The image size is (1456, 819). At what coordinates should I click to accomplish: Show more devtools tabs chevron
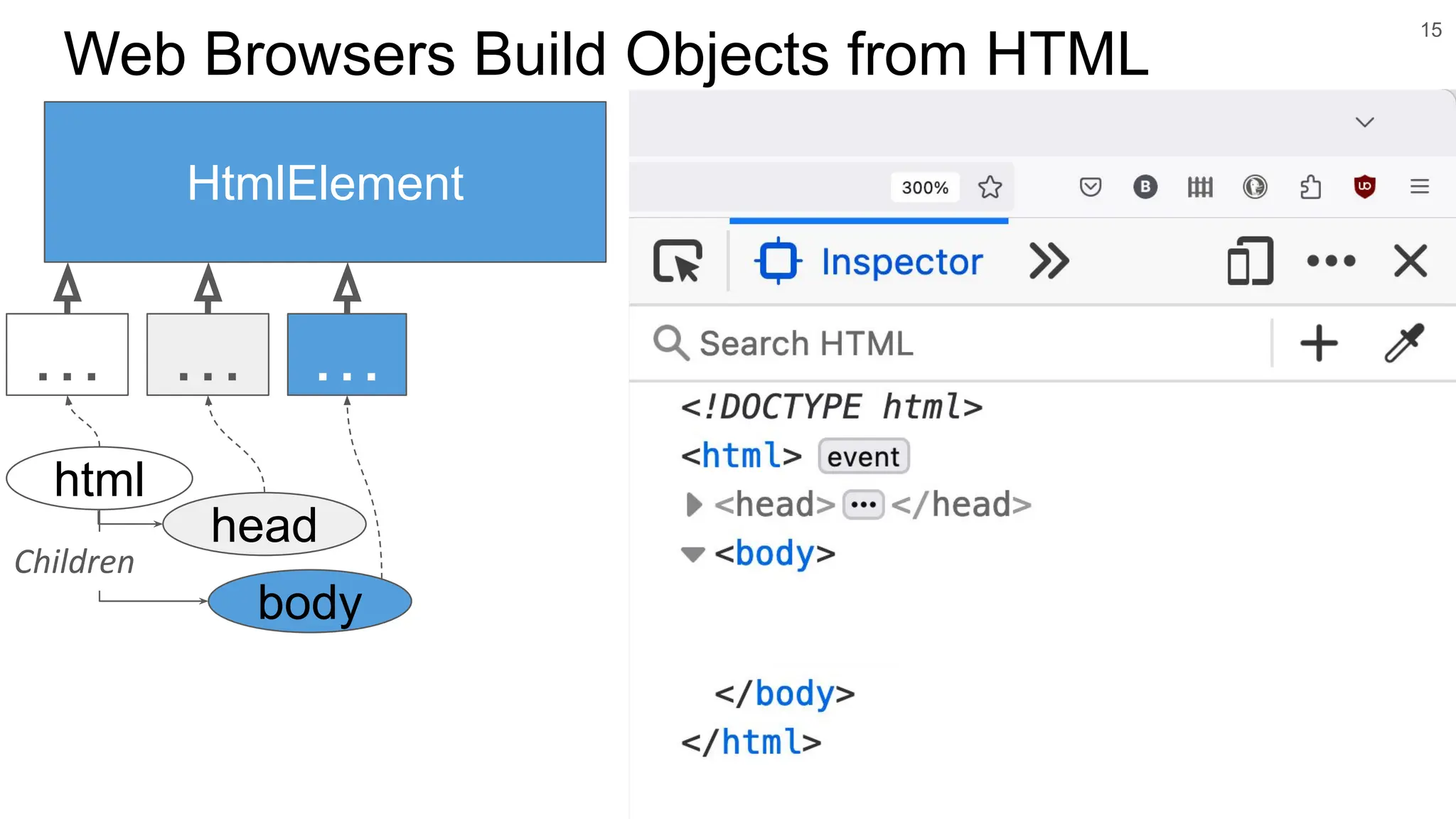(1049, 262)
